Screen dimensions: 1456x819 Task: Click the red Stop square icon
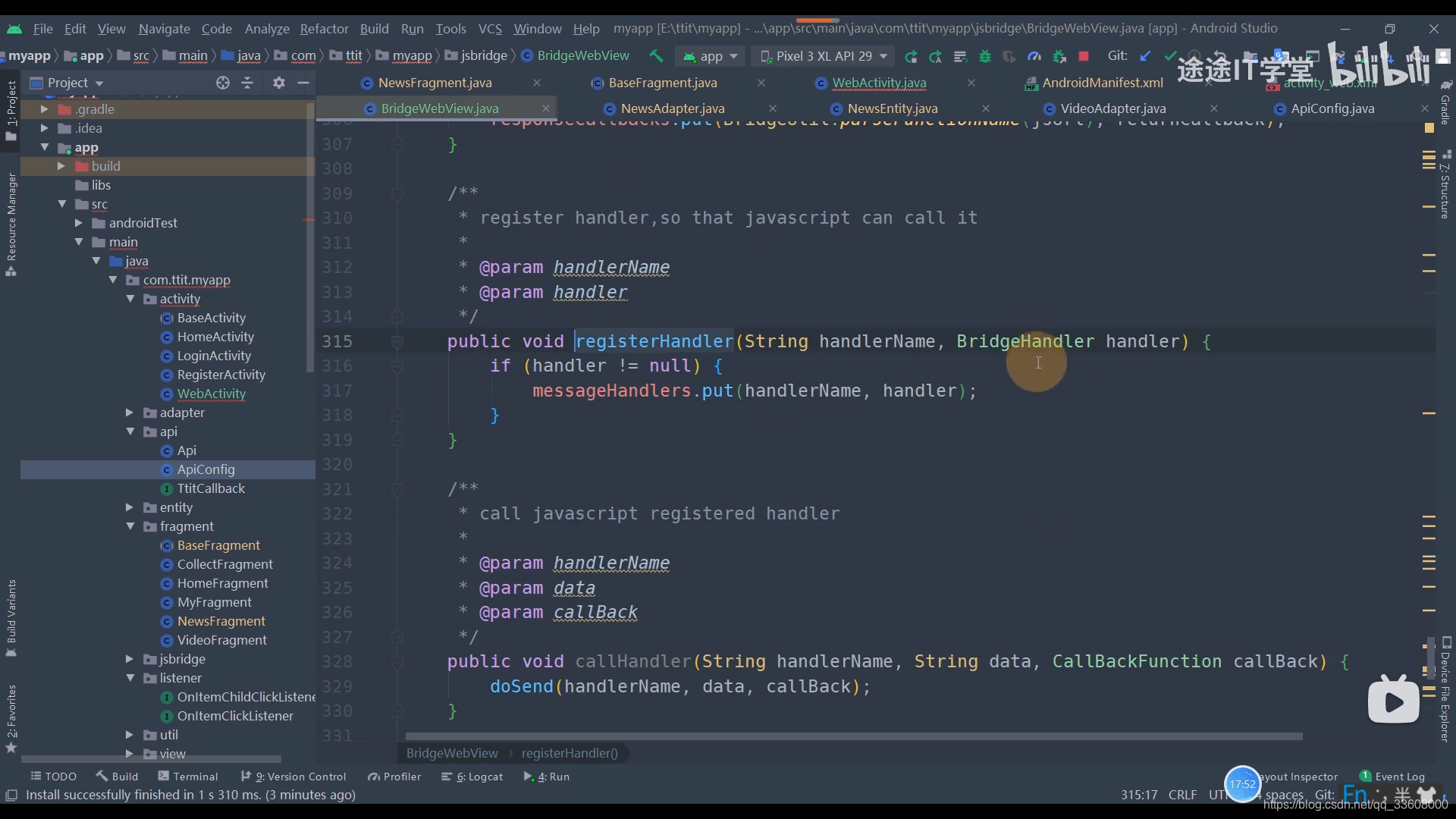click(x=1084, y=56)
